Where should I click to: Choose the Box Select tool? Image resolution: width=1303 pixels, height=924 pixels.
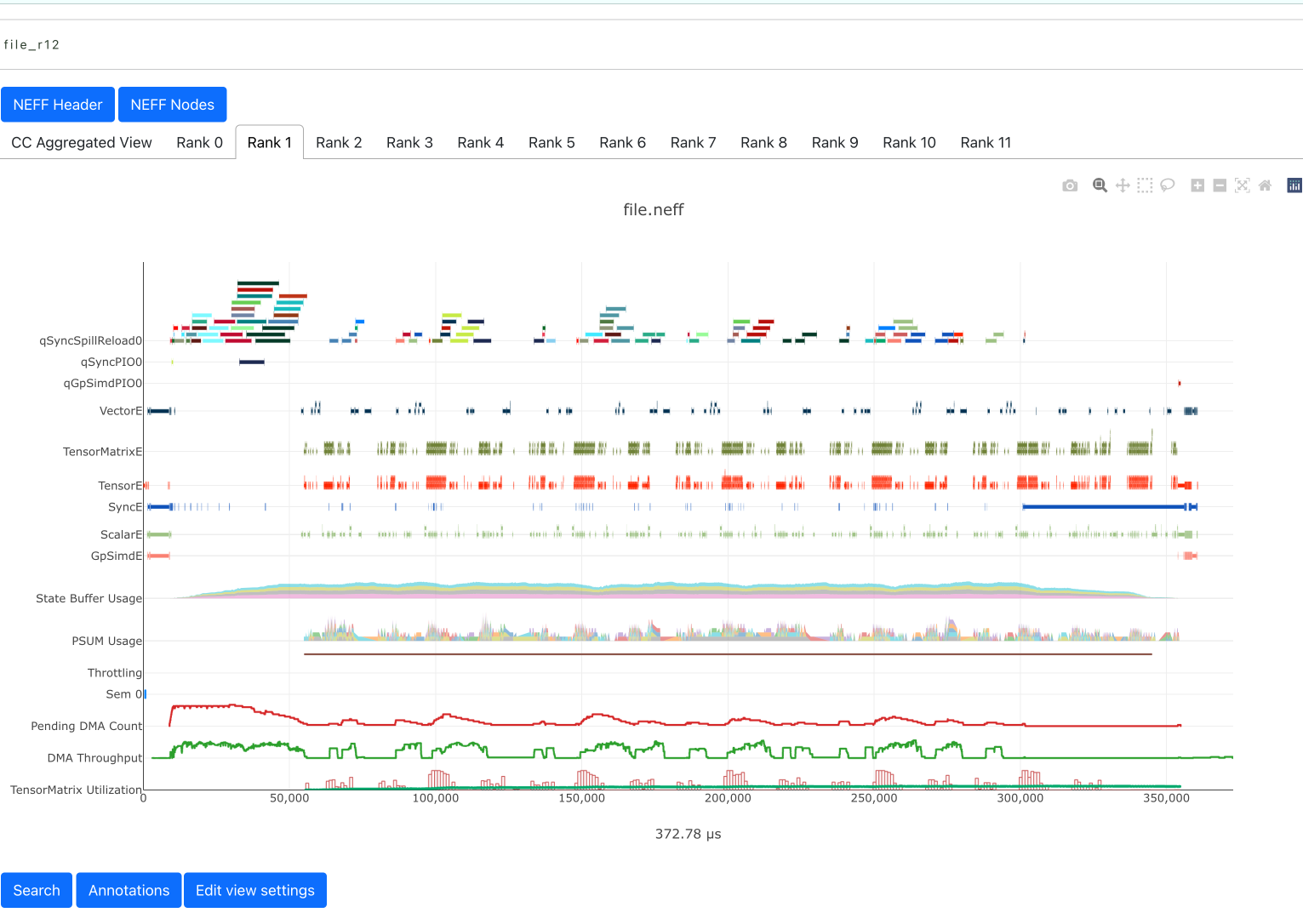1145,185
